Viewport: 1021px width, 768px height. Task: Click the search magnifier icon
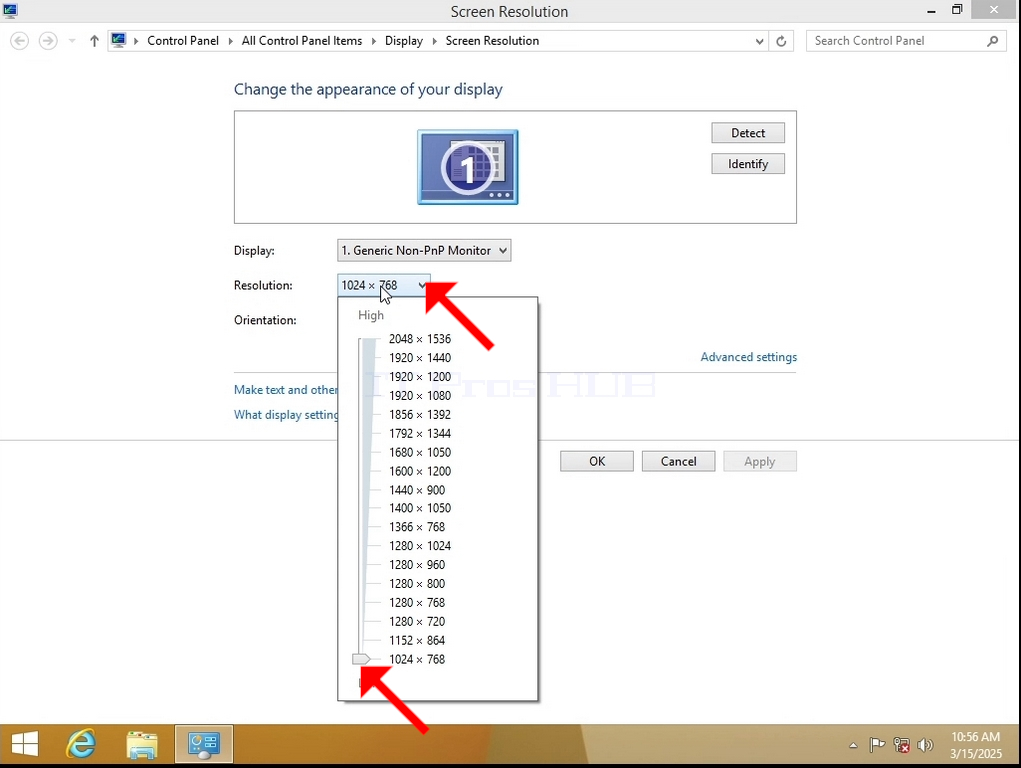click(992, 41)
